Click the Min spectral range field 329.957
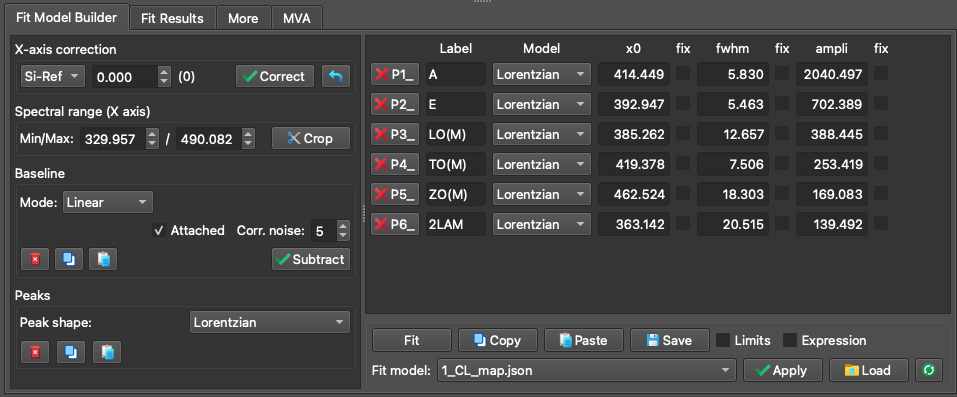Screen dimensions: 957x397 113,139
